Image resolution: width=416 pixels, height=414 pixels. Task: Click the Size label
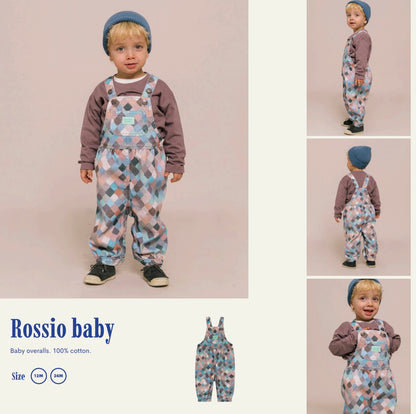[18, 376]
